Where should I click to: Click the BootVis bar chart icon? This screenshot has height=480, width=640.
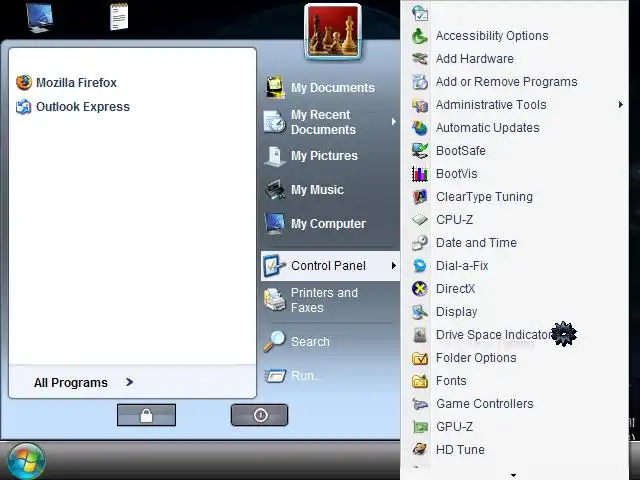[420, 174]
